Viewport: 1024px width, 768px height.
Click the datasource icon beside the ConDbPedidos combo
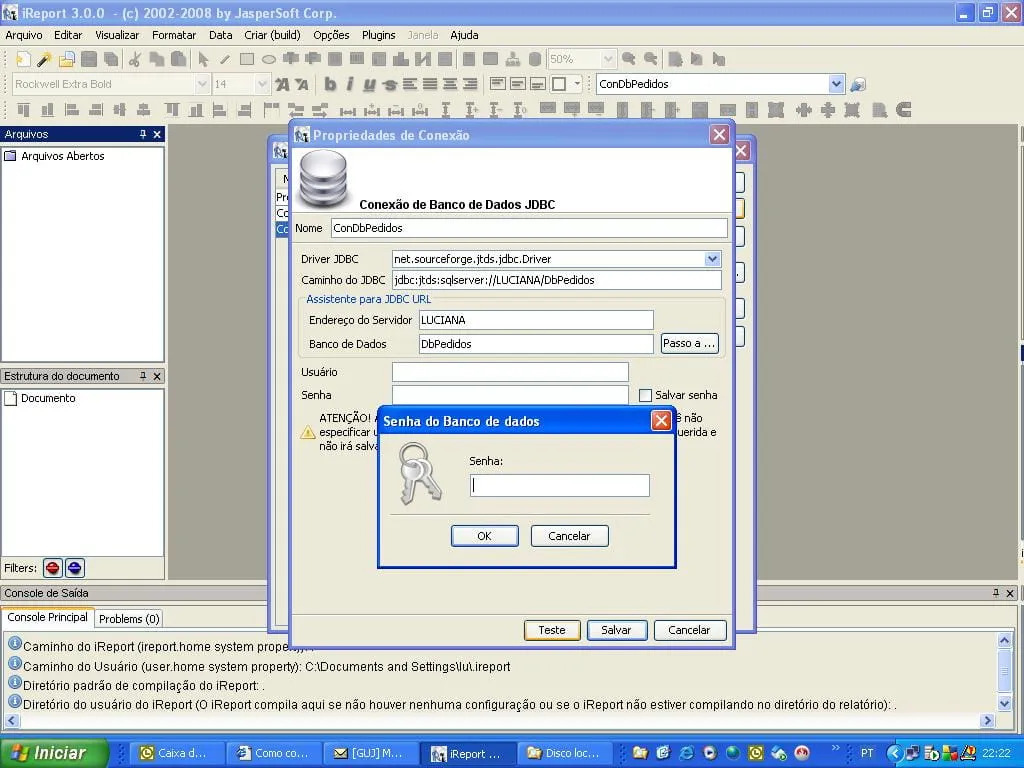(857, 85)
